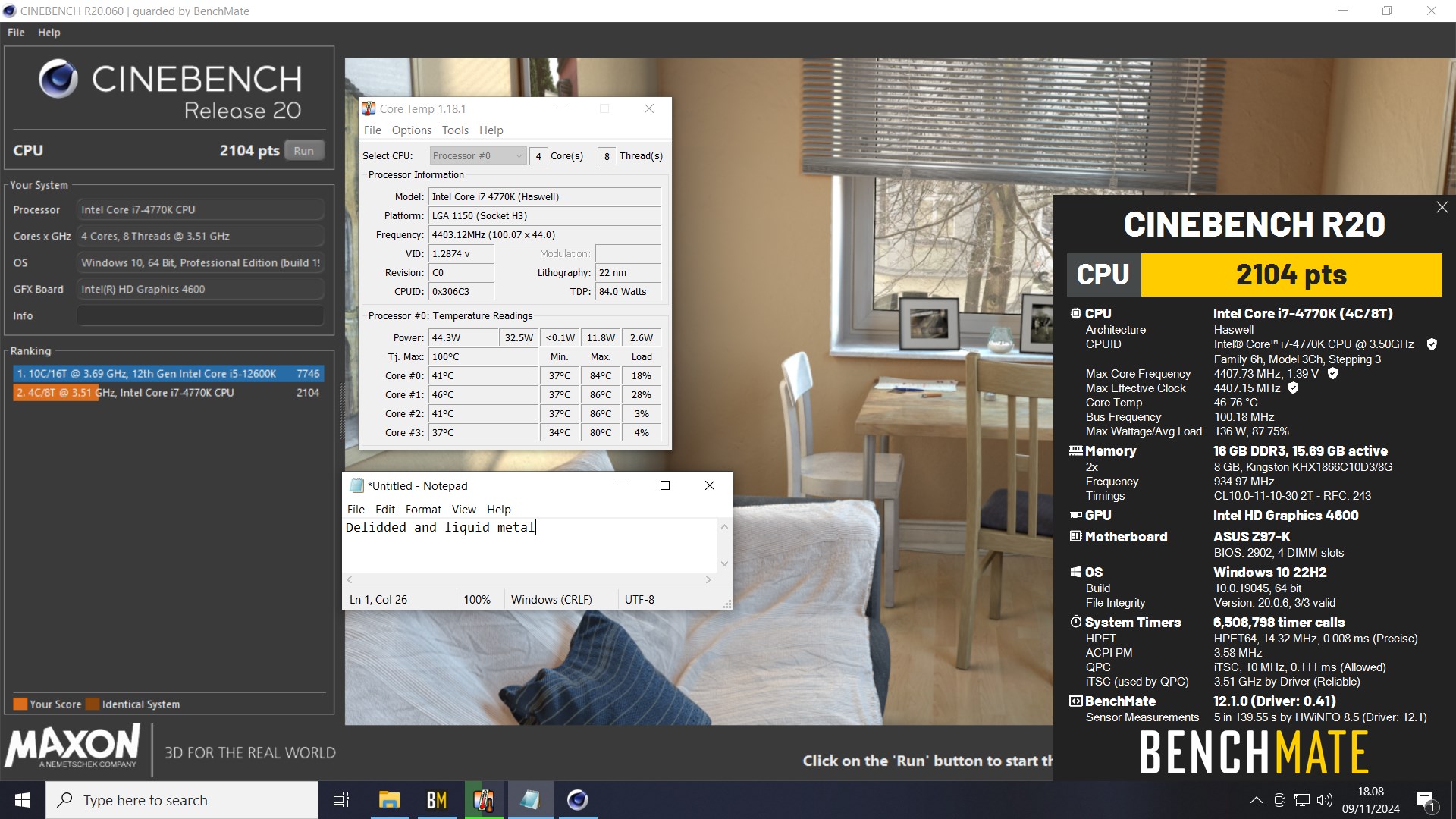This screenshot has width=1456, height=819.
Task: Open Notepad Help menu
Action: (499, 510)
